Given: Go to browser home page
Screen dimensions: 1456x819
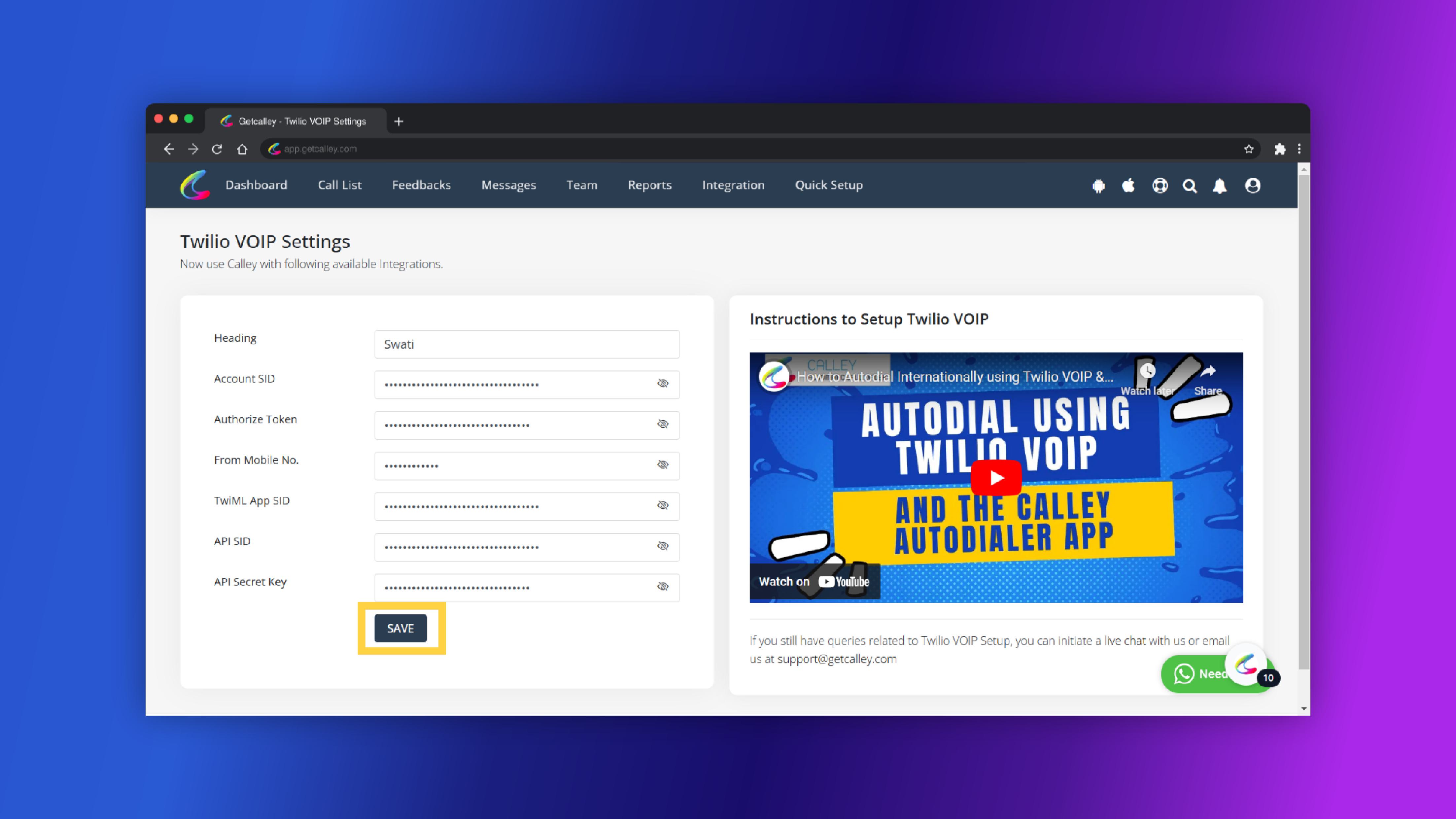Looking at the screenshot, I should (x=242, y=149).
